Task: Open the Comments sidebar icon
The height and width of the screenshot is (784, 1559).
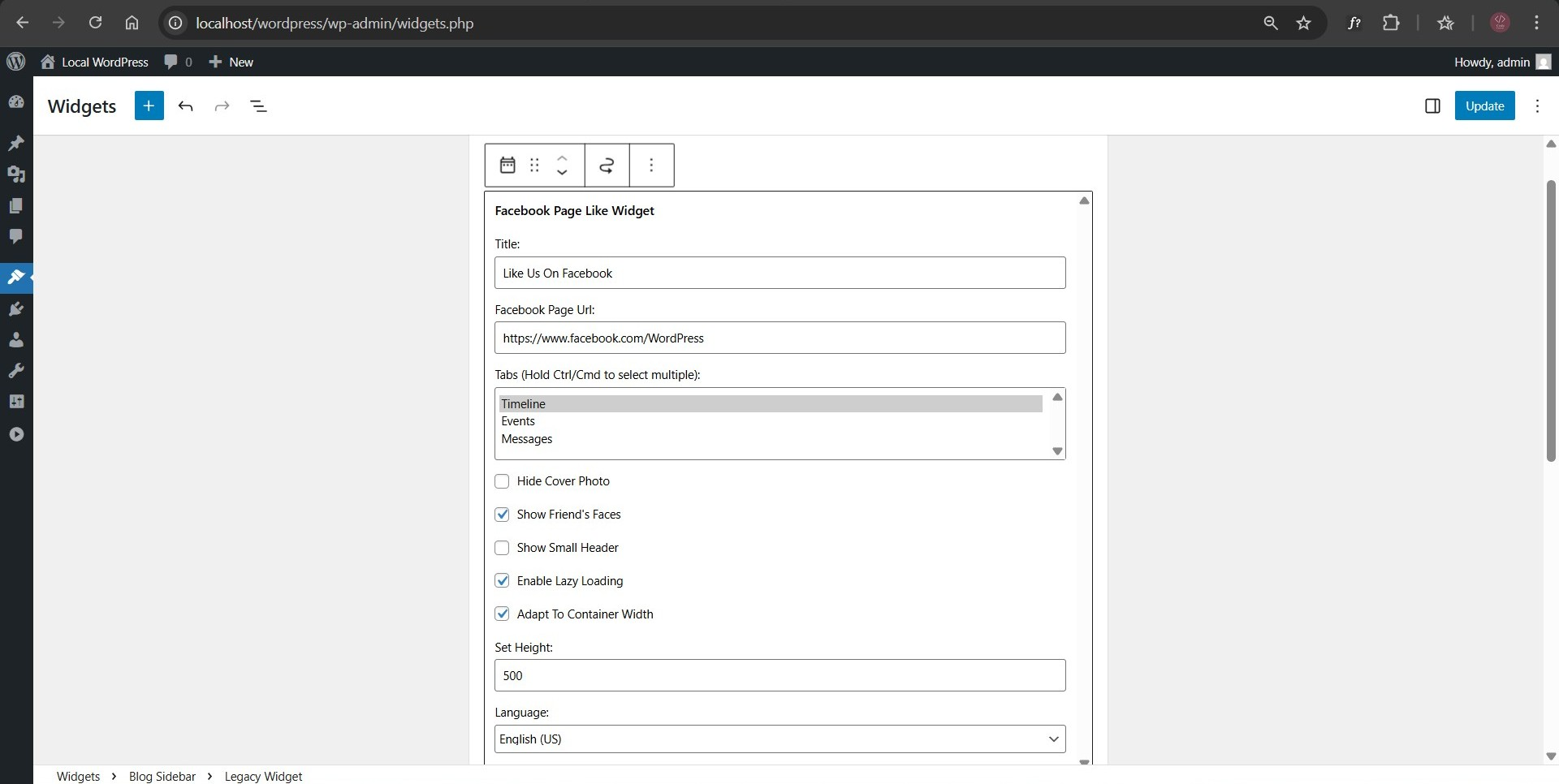Action: tap(16, 237)
